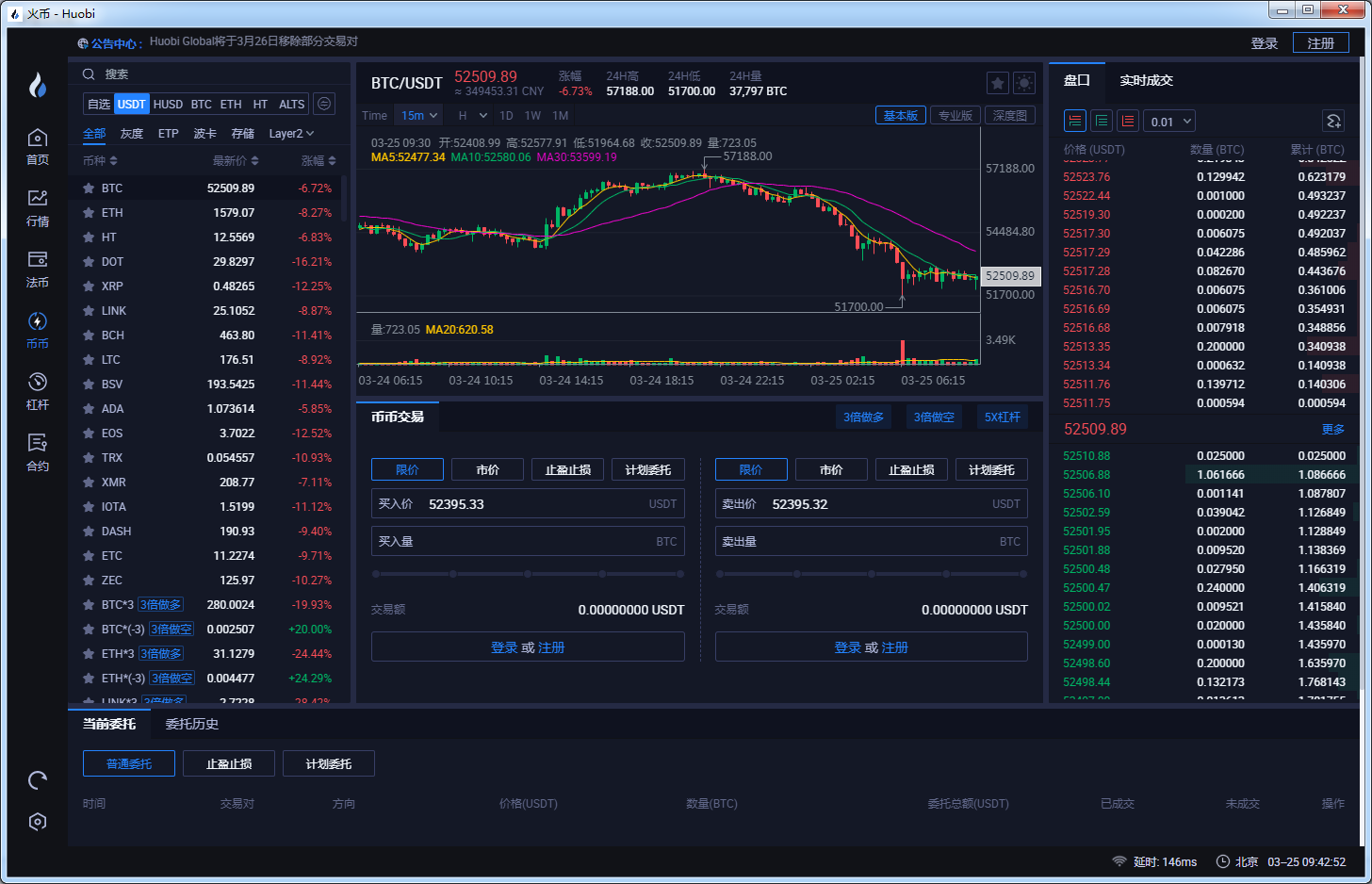Switch chart to 深度图 depth view
The width and height of the screenshot is (1372, 884).
coord(1010,115)
